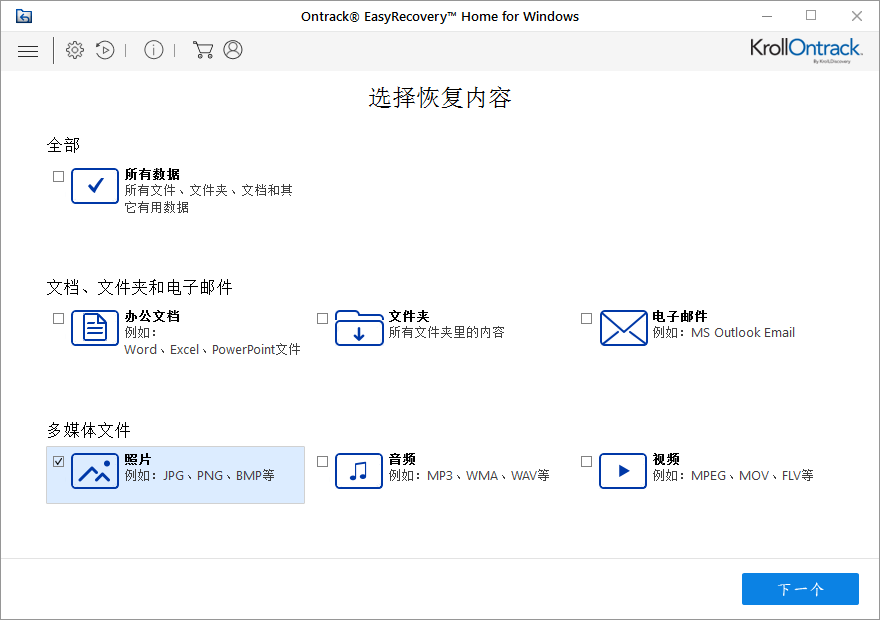The height and width of the screenshot is (620, 880).
Task: Check the 电子邮件 checkbox
Action: click(586, 317)
